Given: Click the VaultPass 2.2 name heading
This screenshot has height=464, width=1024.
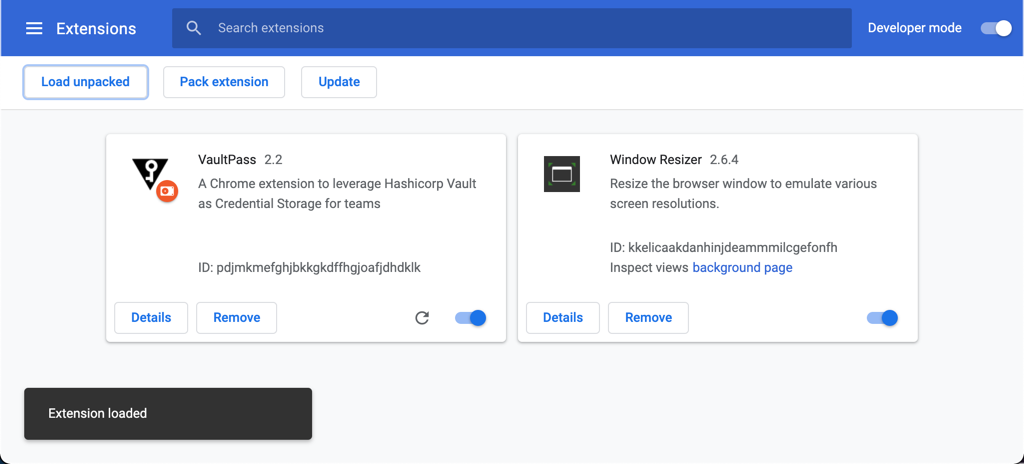Looking at the screenshot, I should 240,159.
